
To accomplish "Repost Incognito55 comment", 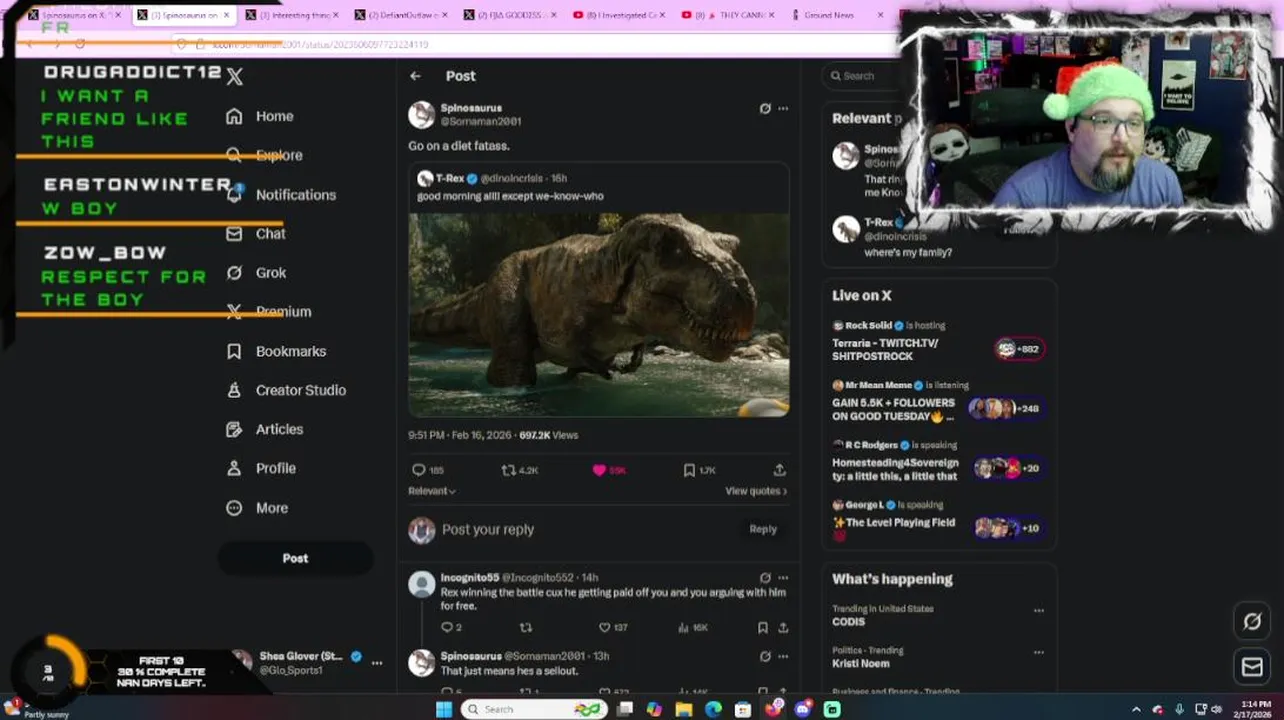I will point(526,628).
